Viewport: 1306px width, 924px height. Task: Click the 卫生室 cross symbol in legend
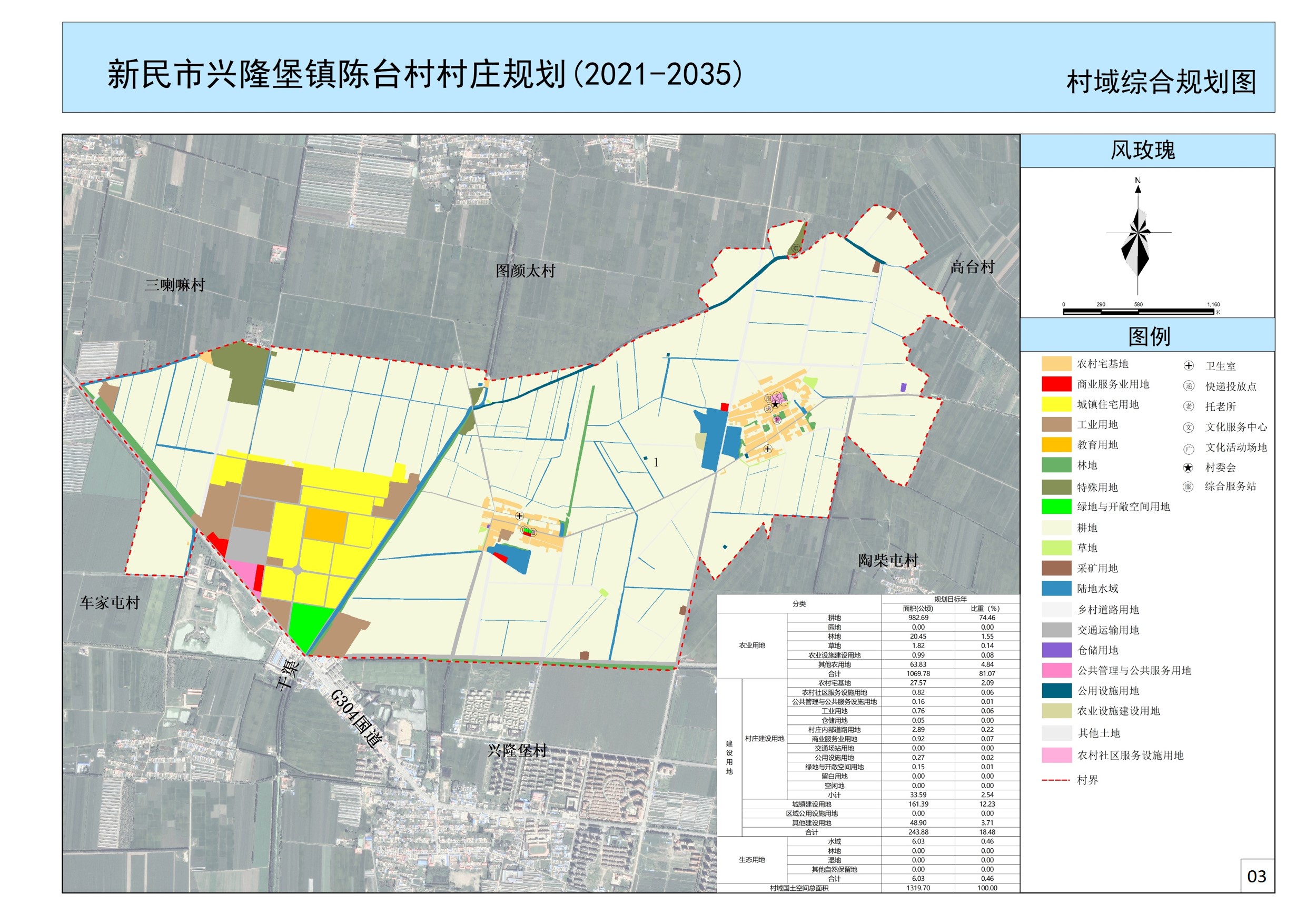[1188, 366]
